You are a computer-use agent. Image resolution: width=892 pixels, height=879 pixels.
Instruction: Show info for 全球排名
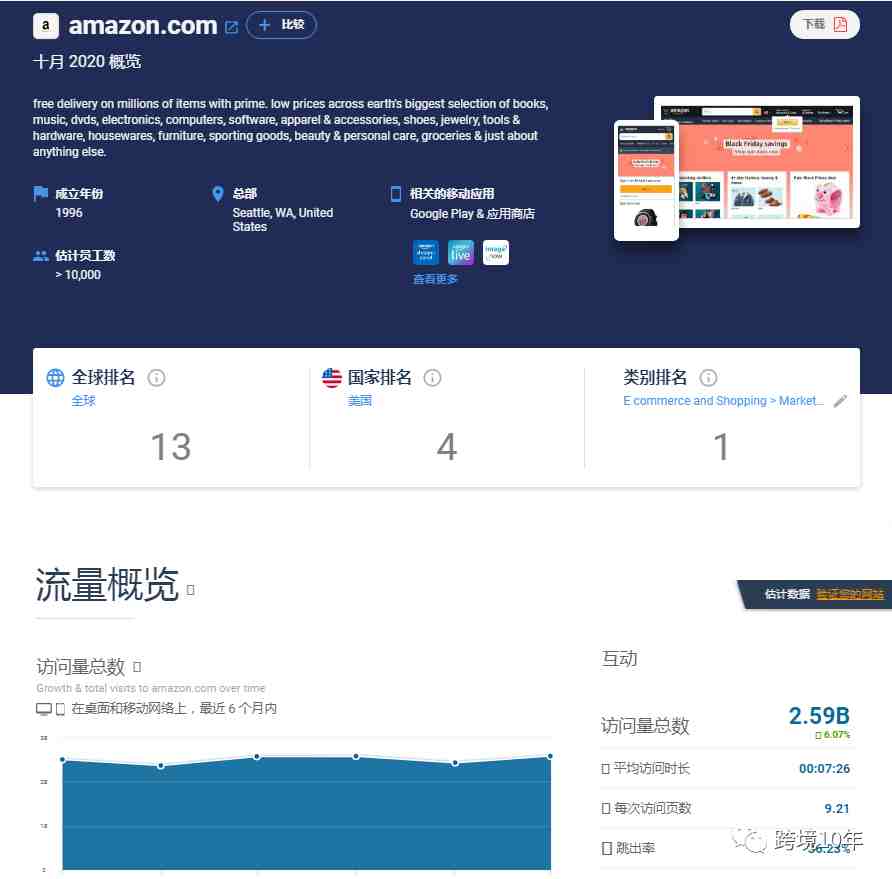pos(156,378)
